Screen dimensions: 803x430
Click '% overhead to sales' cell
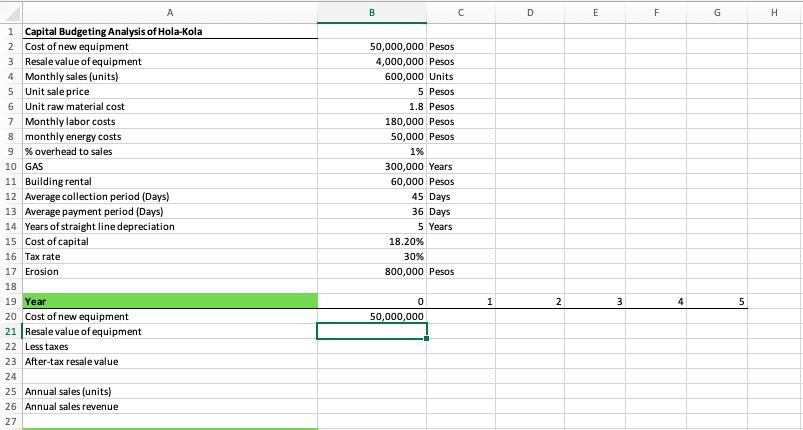coord(170,152)
